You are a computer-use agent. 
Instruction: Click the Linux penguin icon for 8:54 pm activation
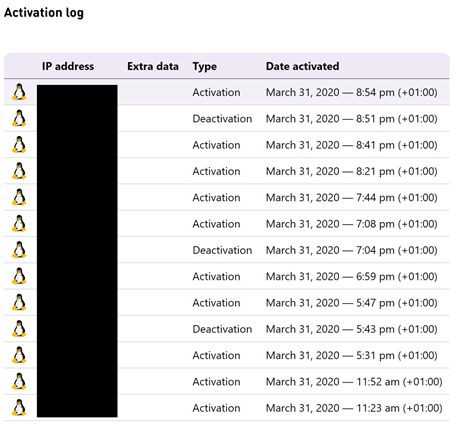click(x=19, y=92)
